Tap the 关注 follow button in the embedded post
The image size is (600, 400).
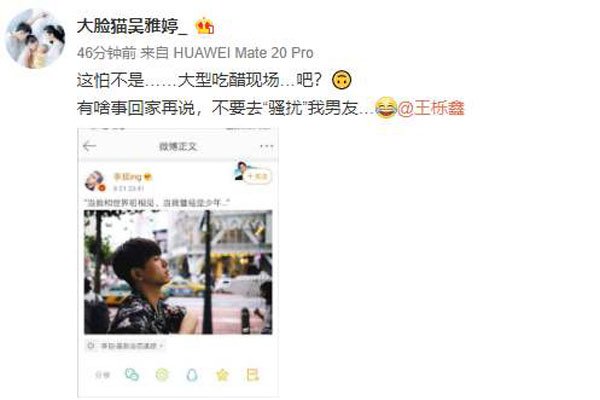click(258, 176)
